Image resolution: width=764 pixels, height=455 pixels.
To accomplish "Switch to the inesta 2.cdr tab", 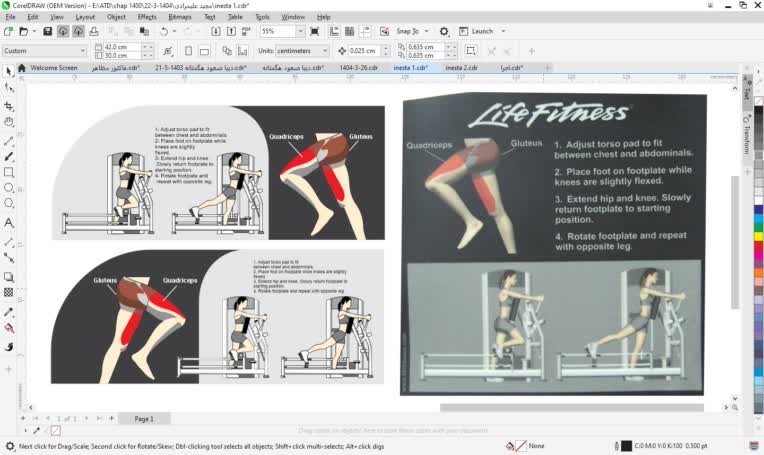I will click(461, 68).
